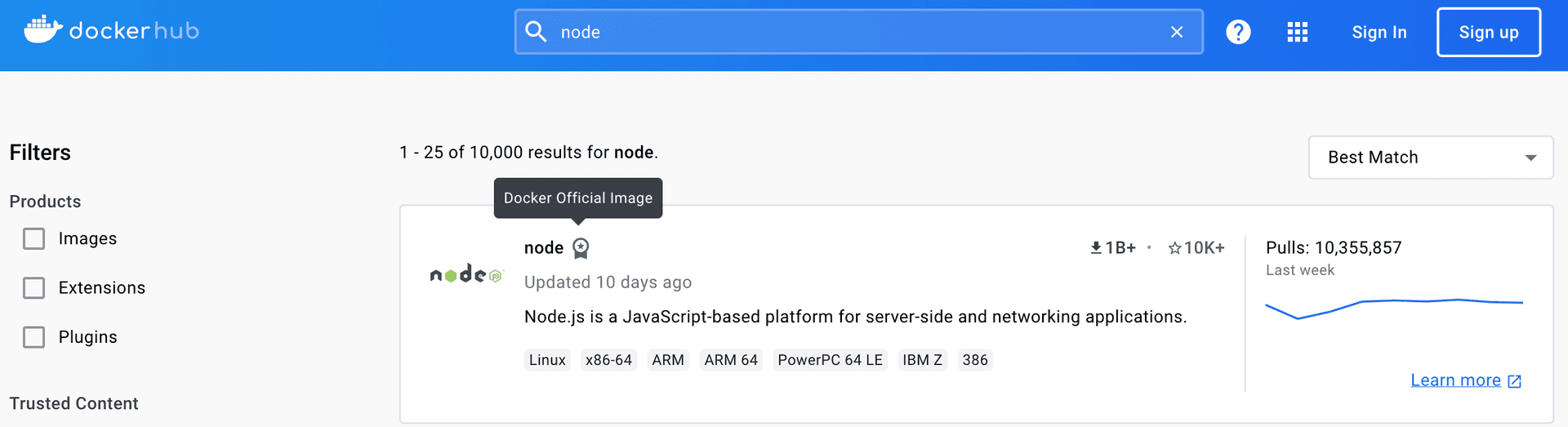
Task: Open the help question mark icon
Action: click(1238, 32)
